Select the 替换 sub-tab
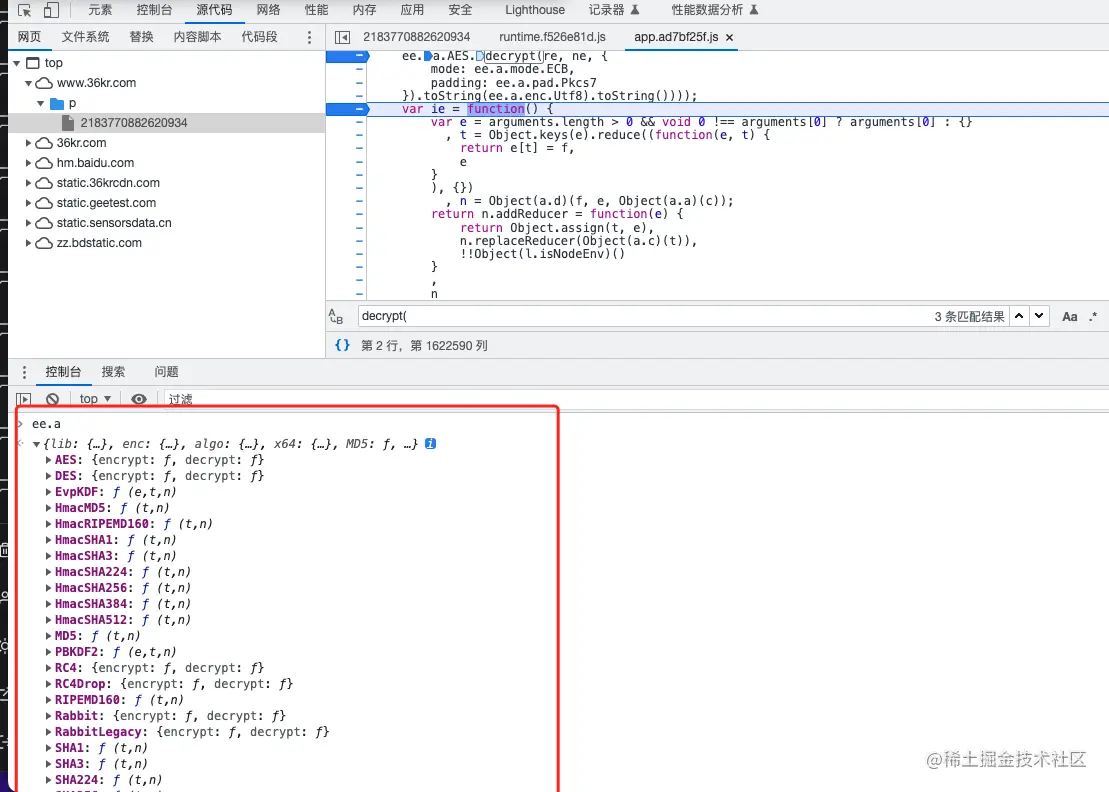The height and width of the screenshot is (792, 1109). point(141,37)
